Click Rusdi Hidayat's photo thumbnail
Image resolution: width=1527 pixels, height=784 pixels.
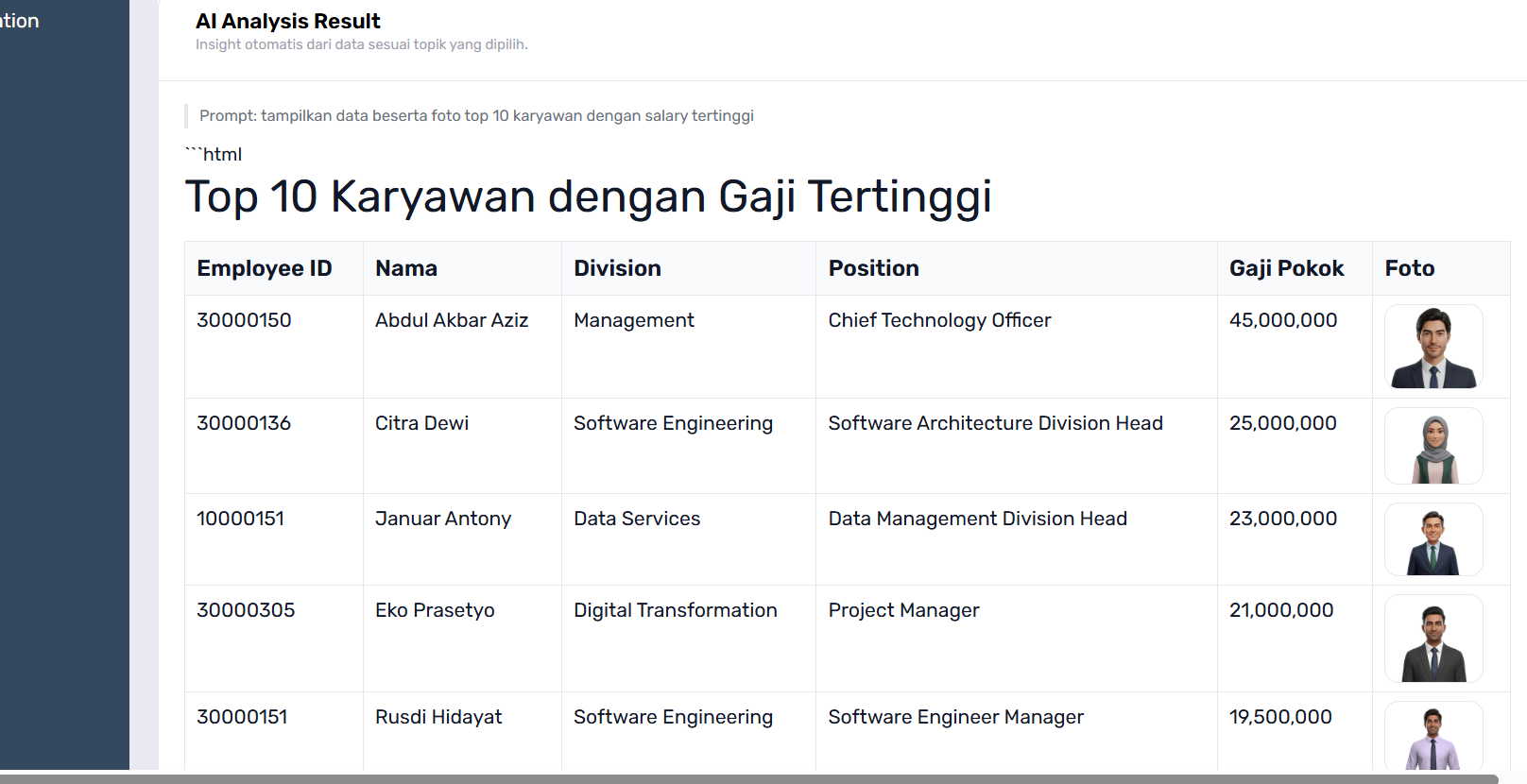click(x=1433, y=737)
